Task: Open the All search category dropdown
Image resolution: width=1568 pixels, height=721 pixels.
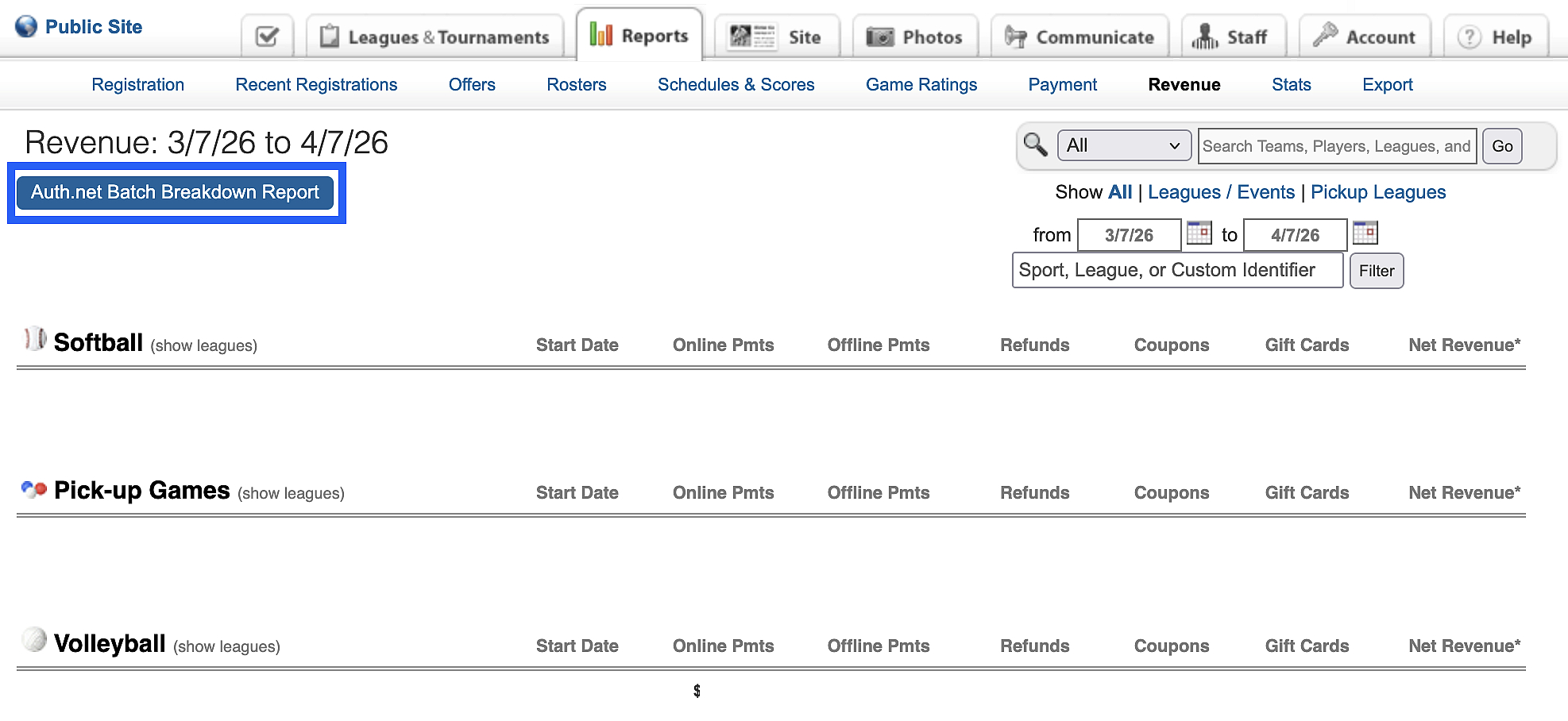Action: 1124,146
